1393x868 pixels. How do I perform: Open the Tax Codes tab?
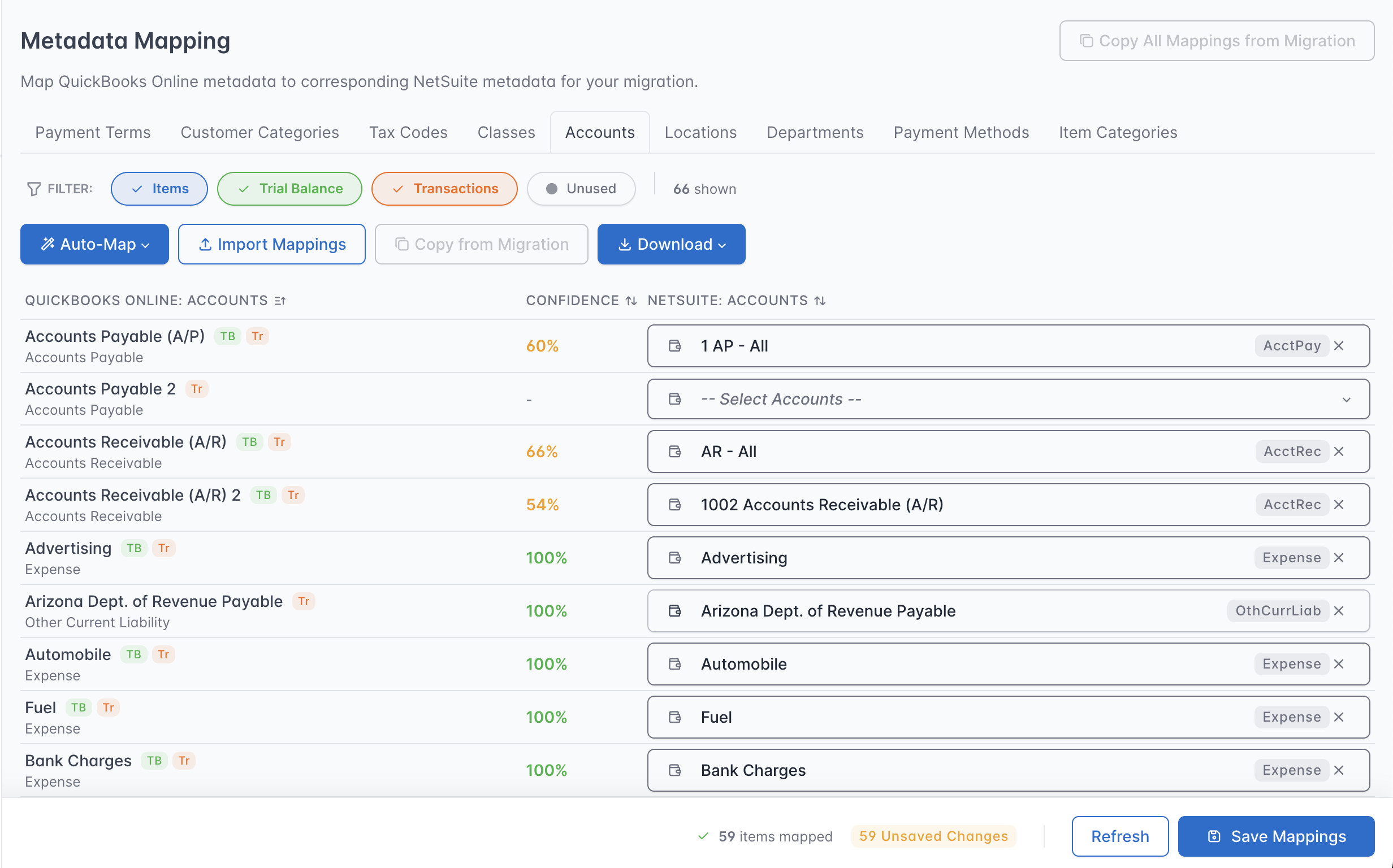[408, 133]
